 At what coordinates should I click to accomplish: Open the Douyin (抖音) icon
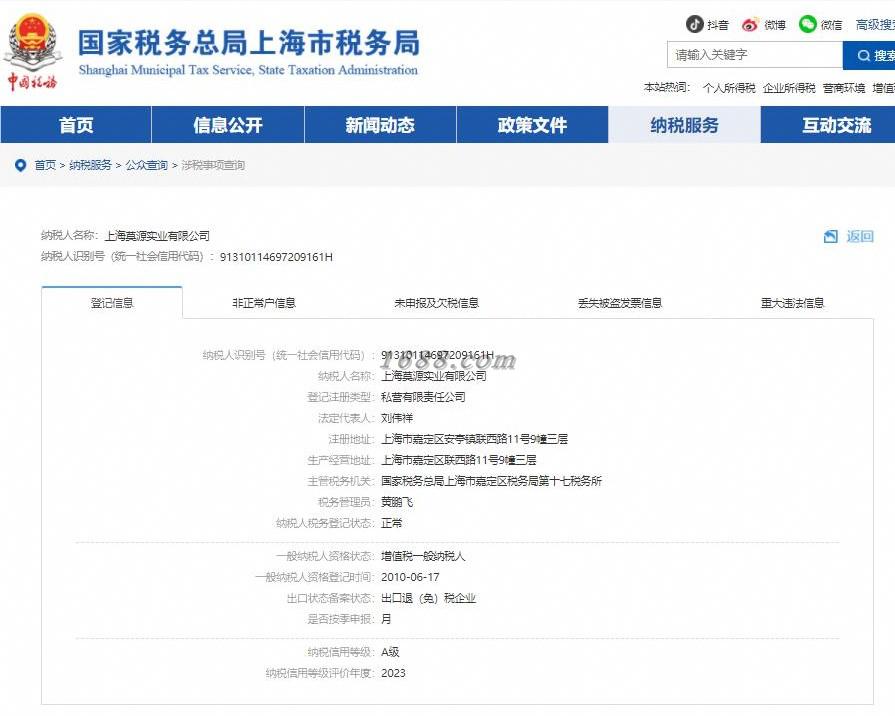click(694, 24)
